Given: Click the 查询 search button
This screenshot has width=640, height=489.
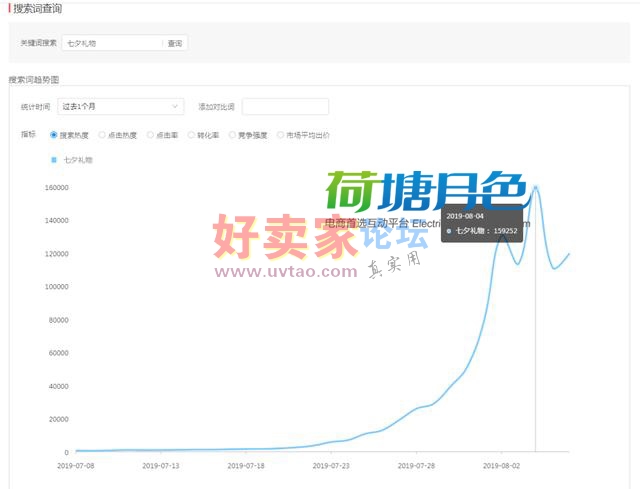Looking at the screenshot, I should [x=175, y=44].
